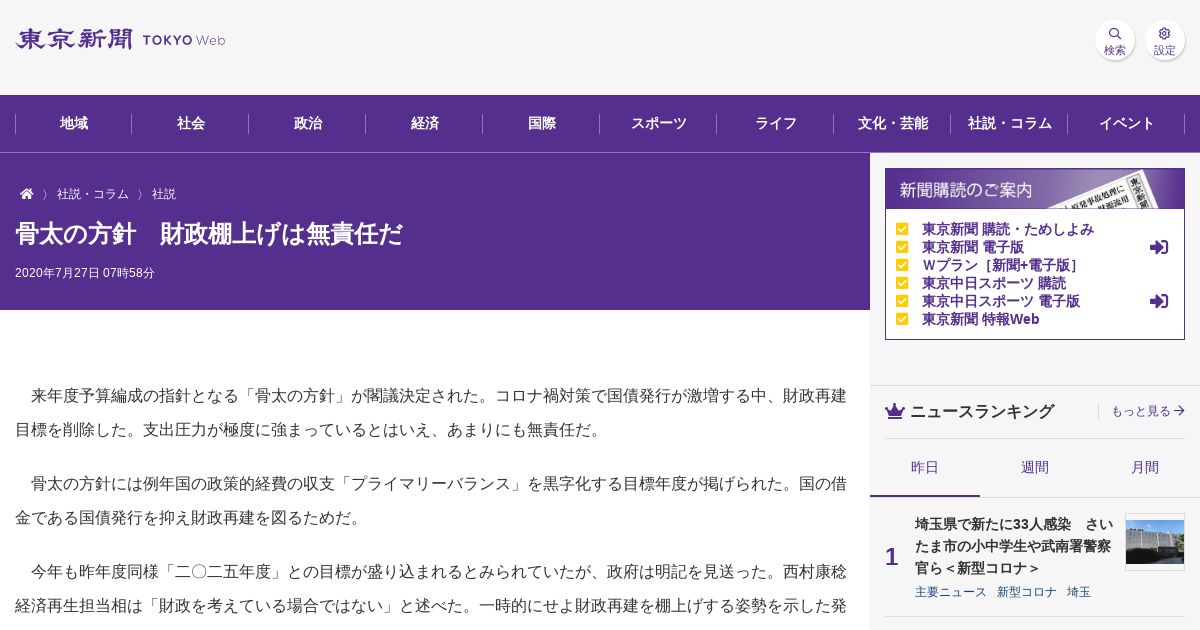Open the 政治 navigation menu
The width and height of the screenshot is (1200, 630).
pos(308,124)
